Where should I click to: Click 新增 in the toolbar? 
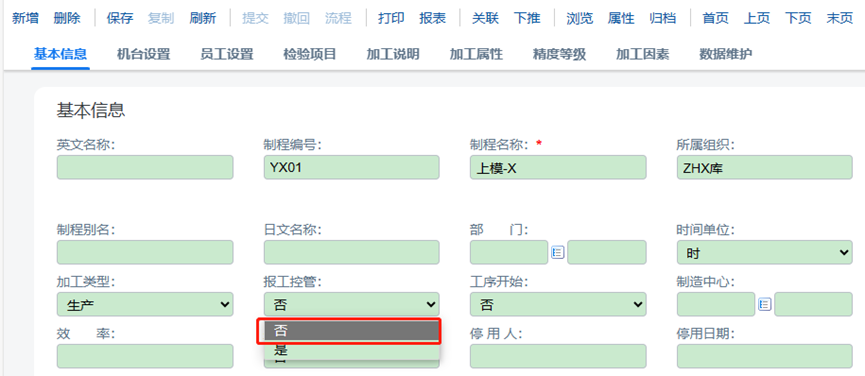pos(25,18)
